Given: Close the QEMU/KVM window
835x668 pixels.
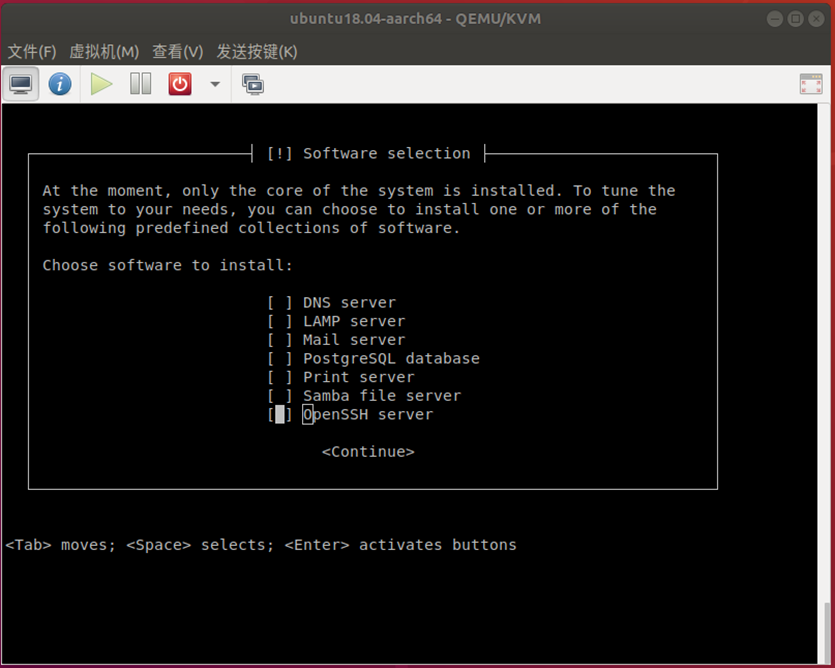Looking at the screenshot, I should click(816, 19).
